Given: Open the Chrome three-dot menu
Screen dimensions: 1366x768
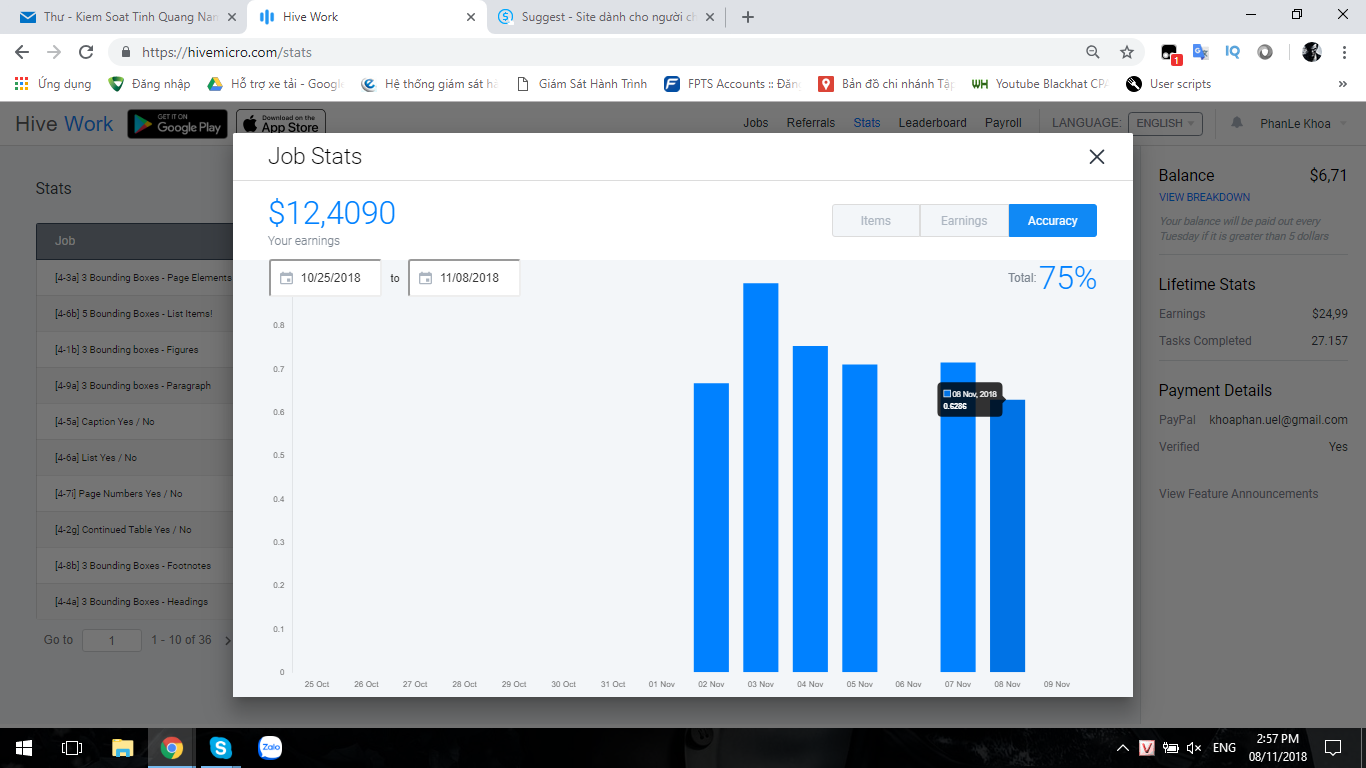Looking at the screenshot, I should [1343, 52].
